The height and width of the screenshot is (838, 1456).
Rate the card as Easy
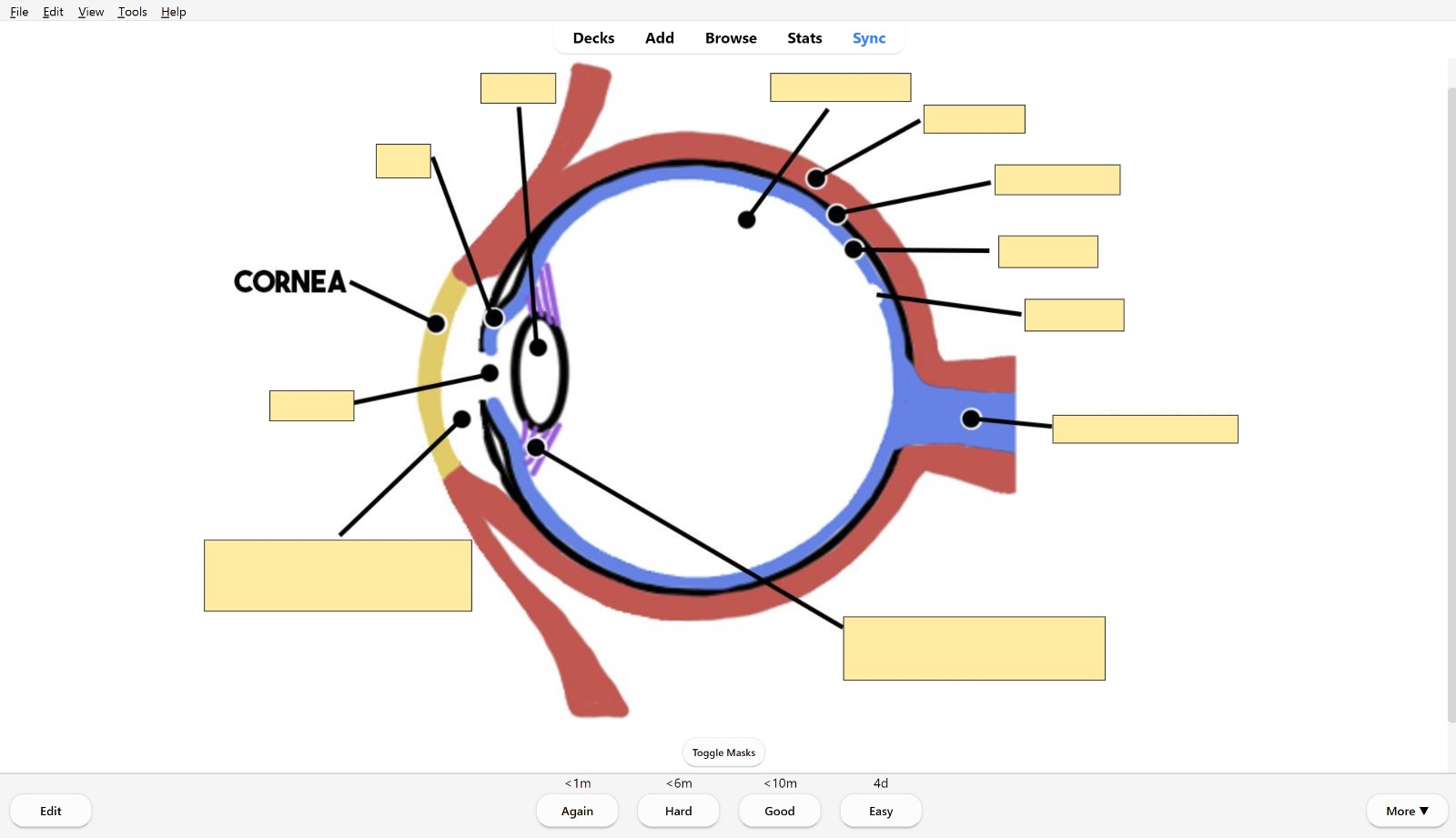click(880, 811)
